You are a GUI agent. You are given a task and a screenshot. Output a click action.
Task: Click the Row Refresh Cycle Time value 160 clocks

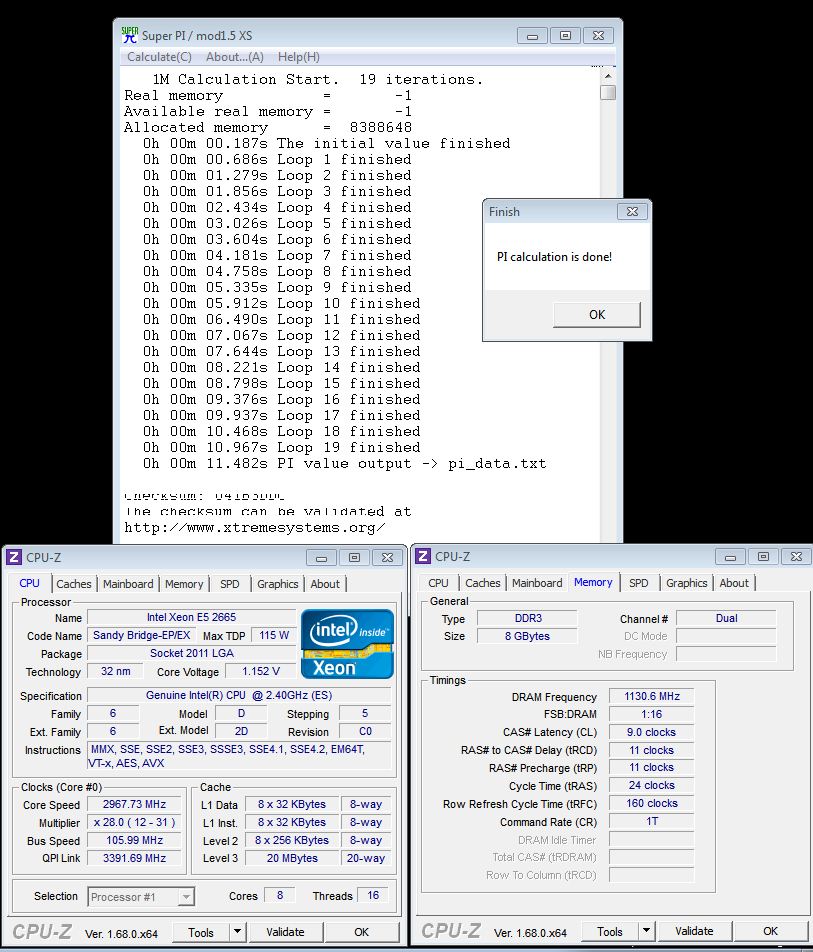tap(651, 803)
